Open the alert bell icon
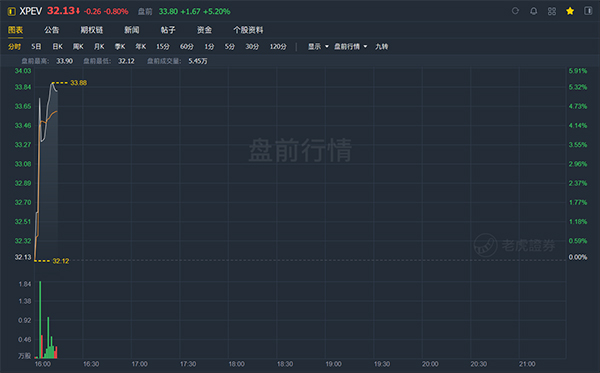 tap(533, 11)
